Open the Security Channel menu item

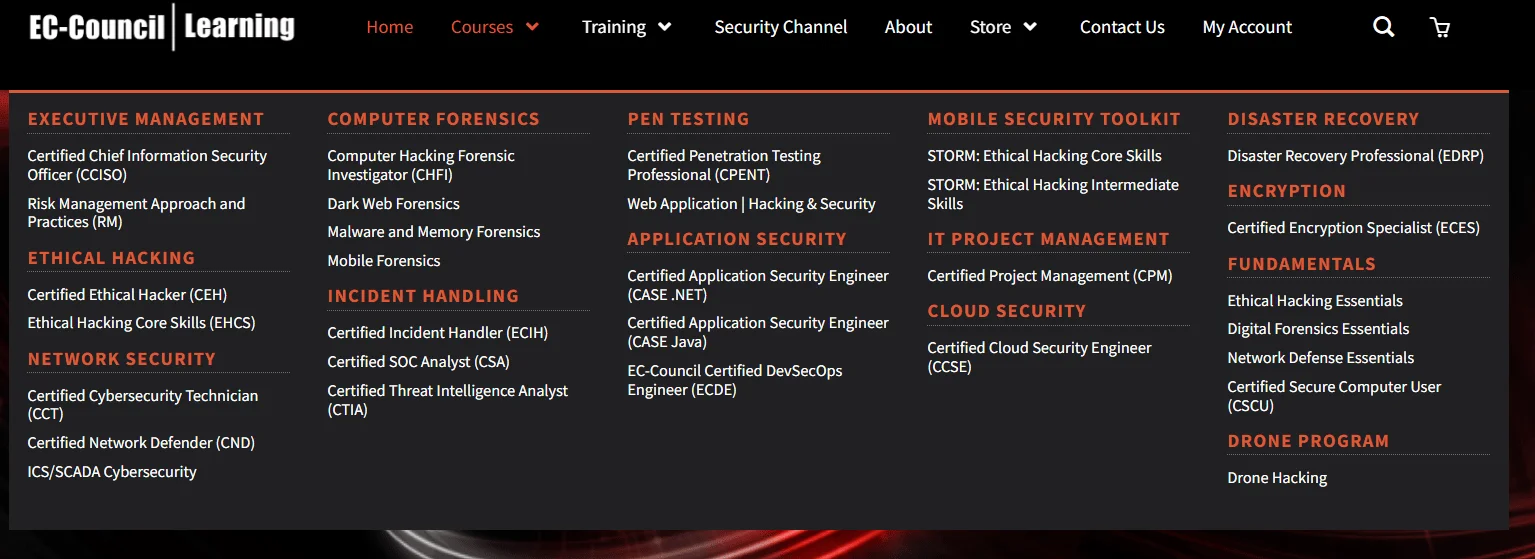coord(781,27)
